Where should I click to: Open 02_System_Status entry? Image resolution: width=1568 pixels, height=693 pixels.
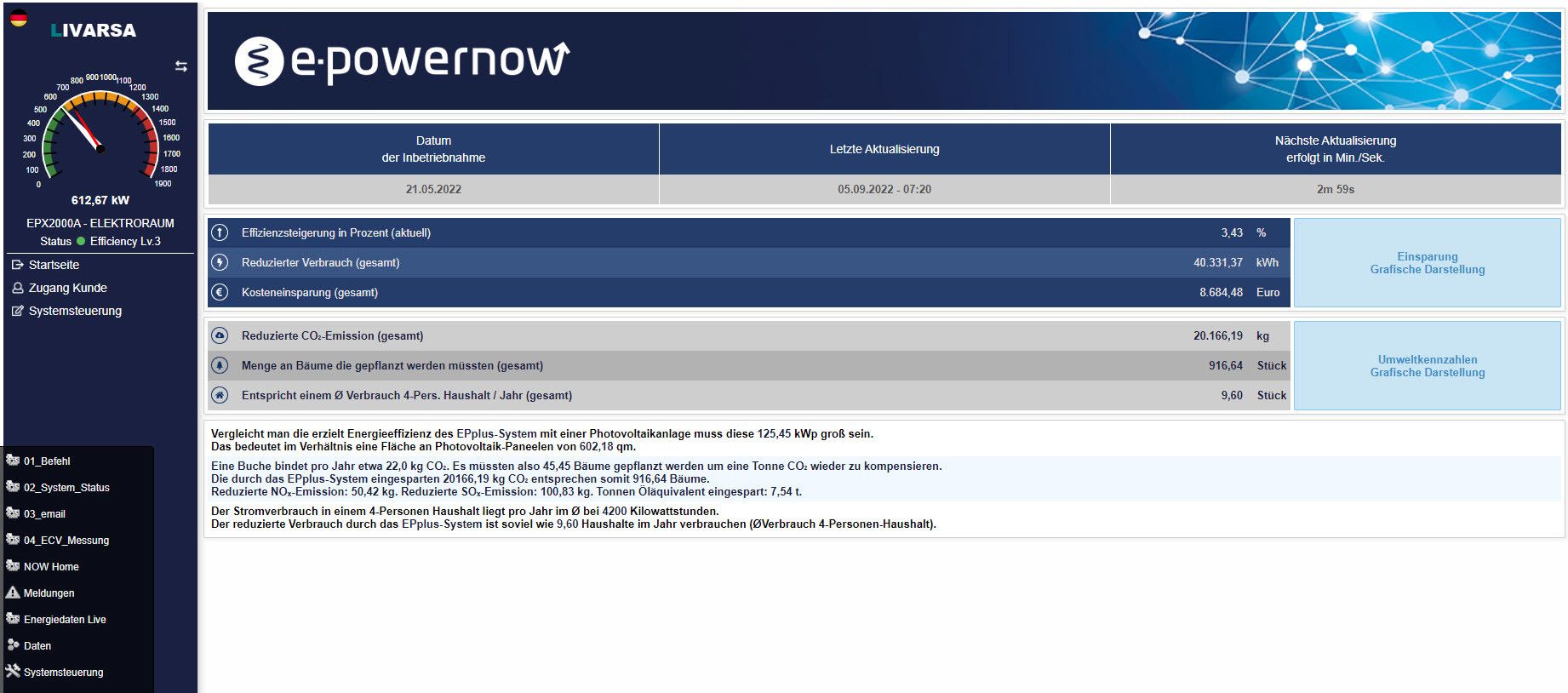(66, 488)
